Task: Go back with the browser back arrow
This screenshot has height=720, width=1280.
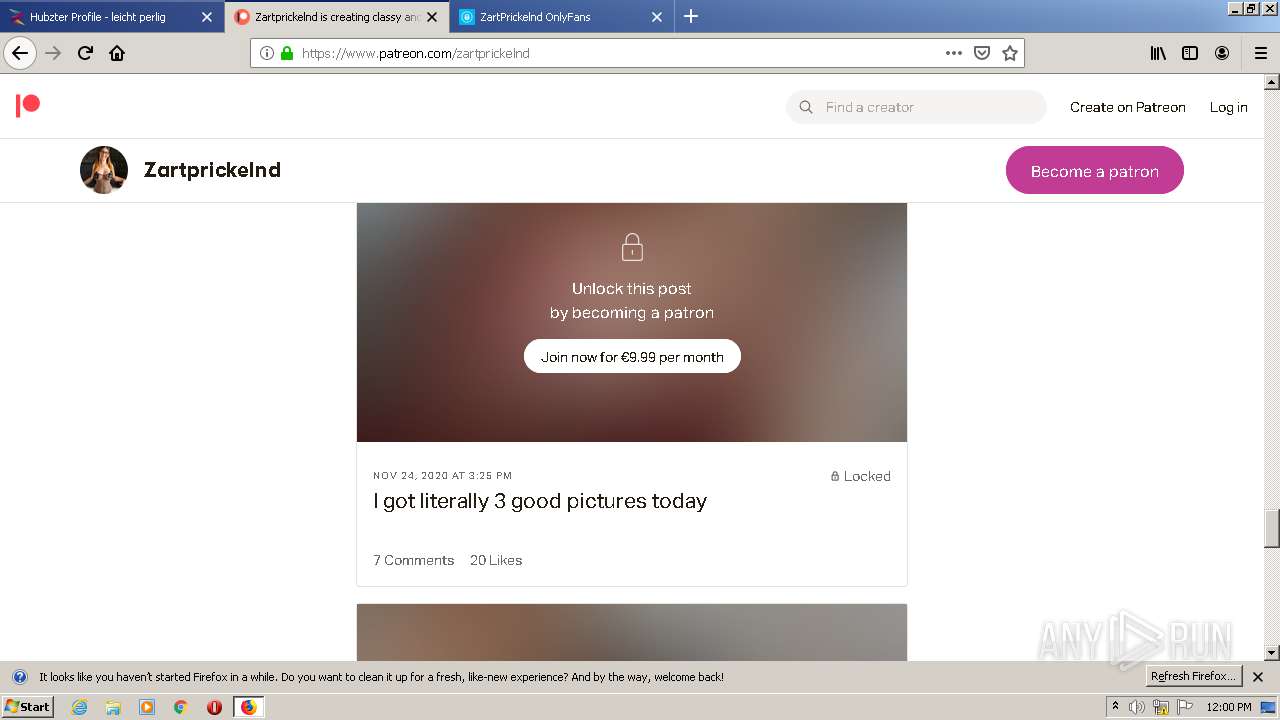Action: [x=20, y=53]
